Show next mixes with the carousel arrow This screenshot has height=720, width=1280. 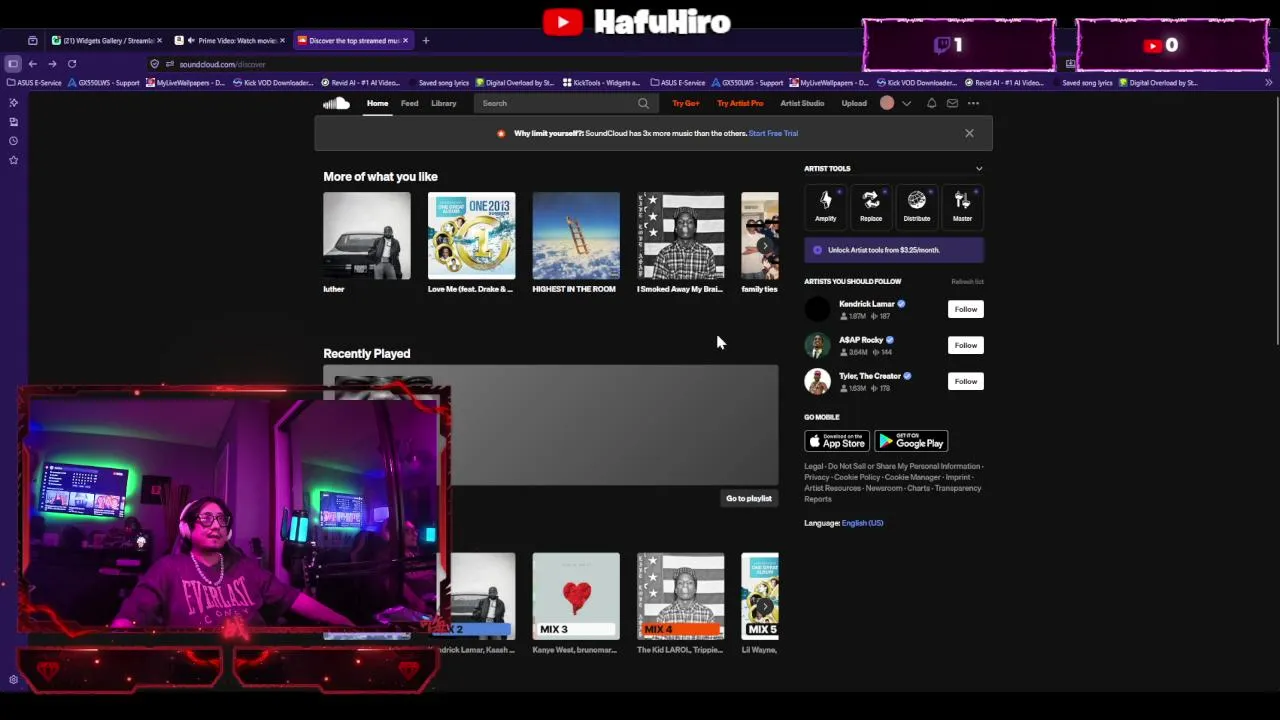tap(765, 606)
